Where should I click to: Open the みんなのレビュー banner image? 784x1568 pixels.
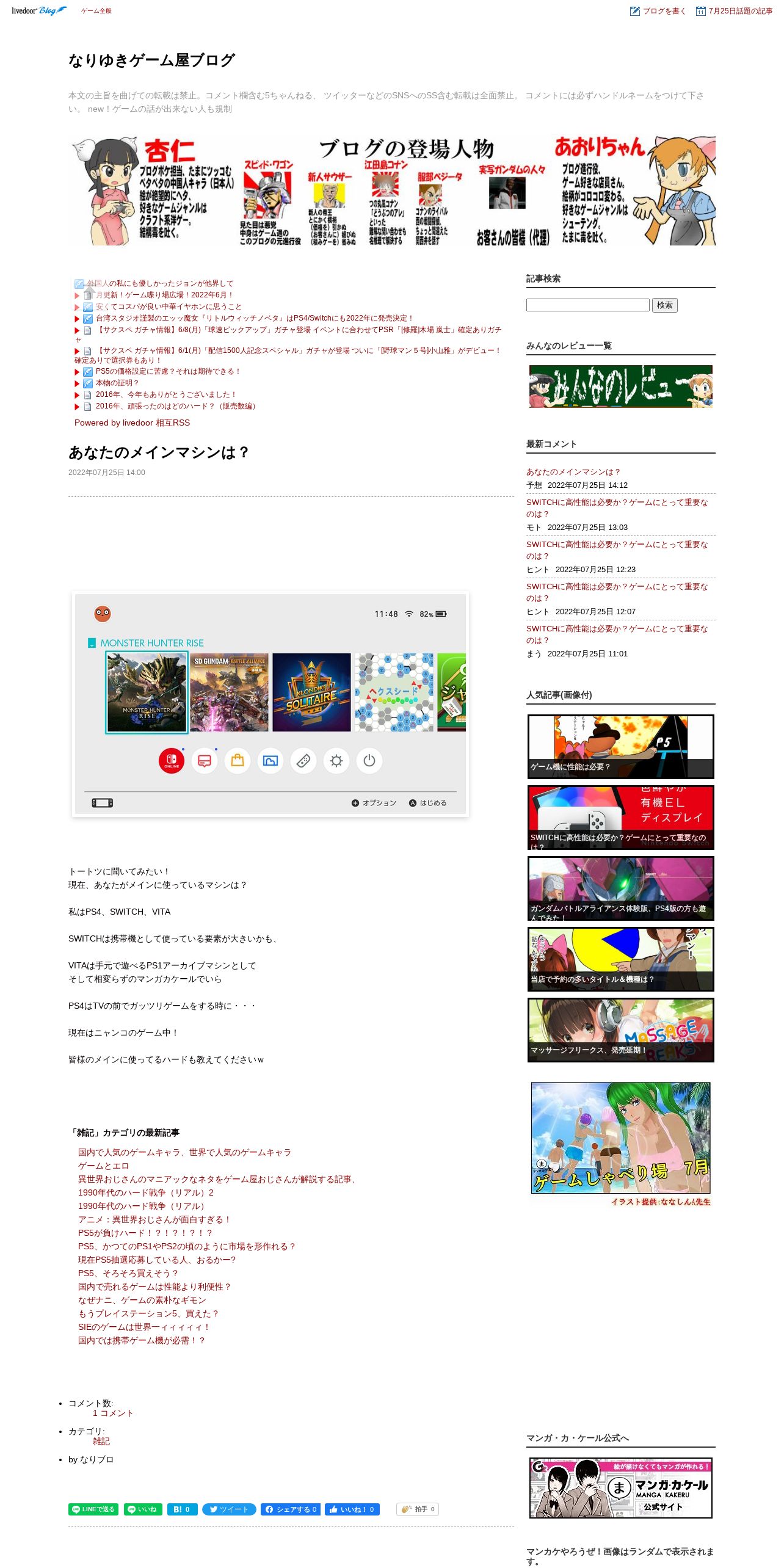[x=620, y=387]
